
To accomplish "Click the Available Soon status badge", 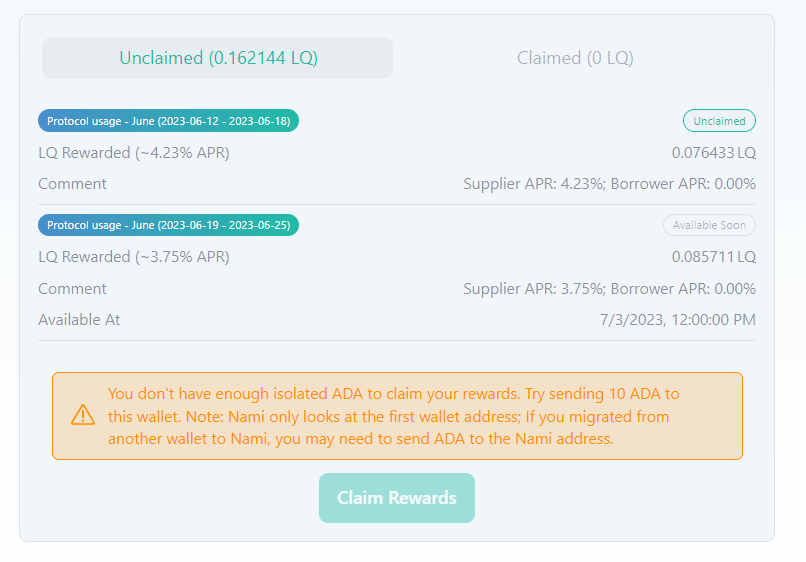I will tap(709, 225).
